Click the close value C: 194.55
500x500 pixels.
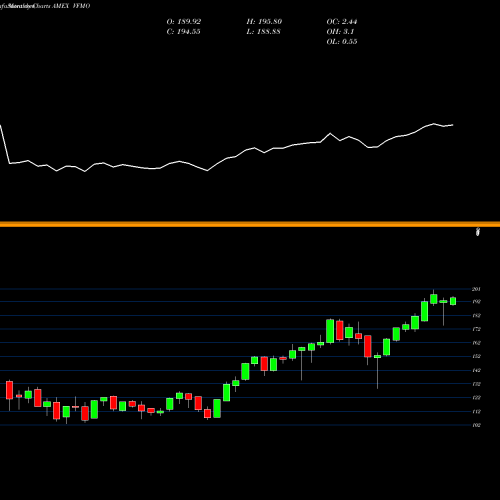184,32
